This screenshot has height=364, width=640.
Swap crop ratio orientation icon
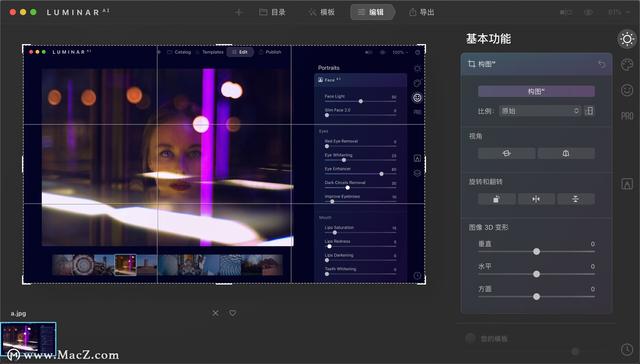click(x=589, y=111)
